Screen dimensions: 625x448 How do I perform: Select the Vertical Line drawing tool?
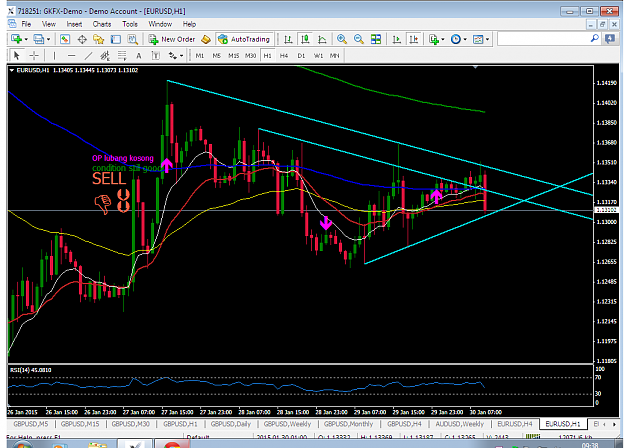tap(54, 55)
